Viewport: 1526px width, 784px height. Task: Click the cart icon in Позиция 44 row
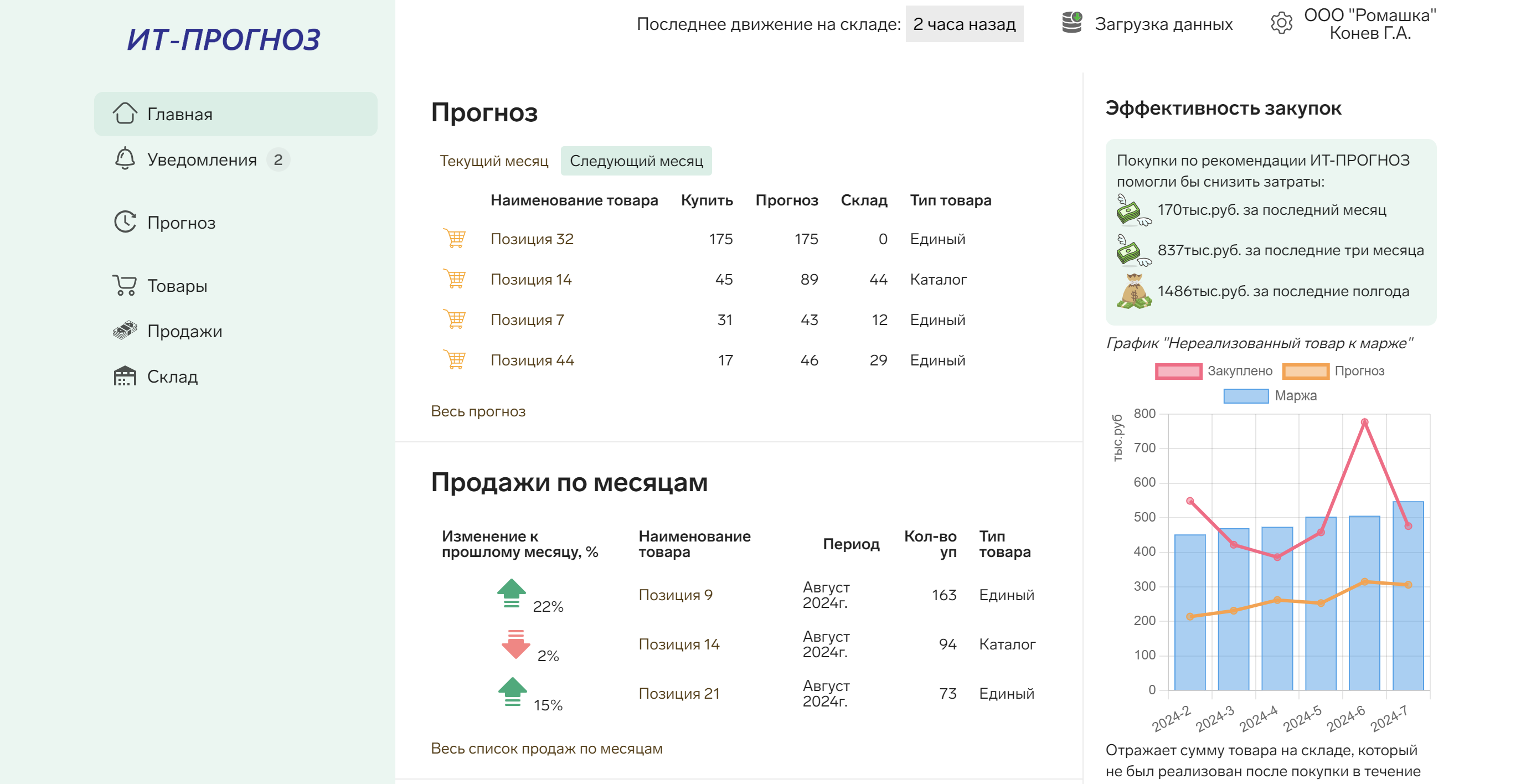pos(455,359)
